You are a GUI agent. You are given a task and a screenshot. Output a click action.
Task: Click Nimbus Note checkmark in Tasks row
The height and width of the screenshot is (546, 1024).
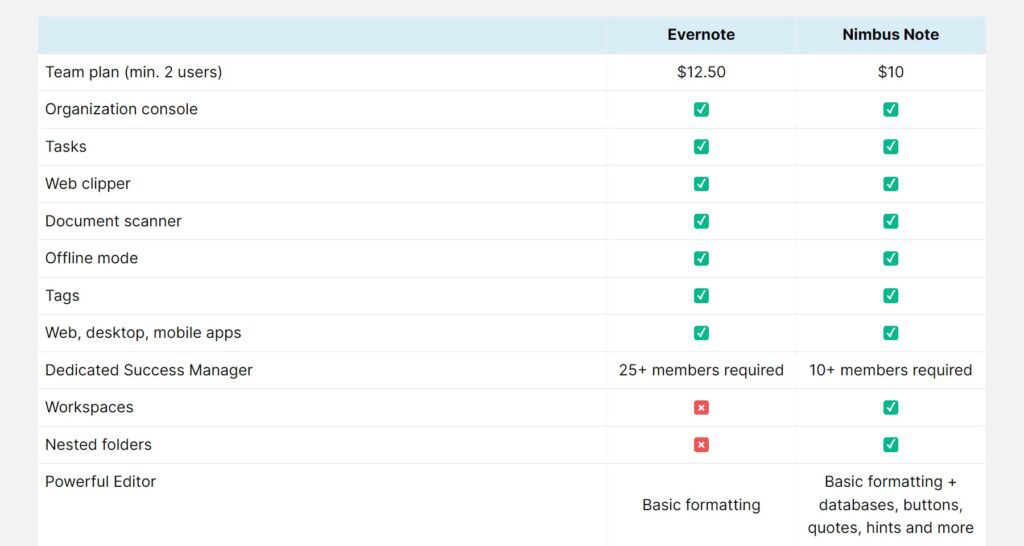point(890,146)
